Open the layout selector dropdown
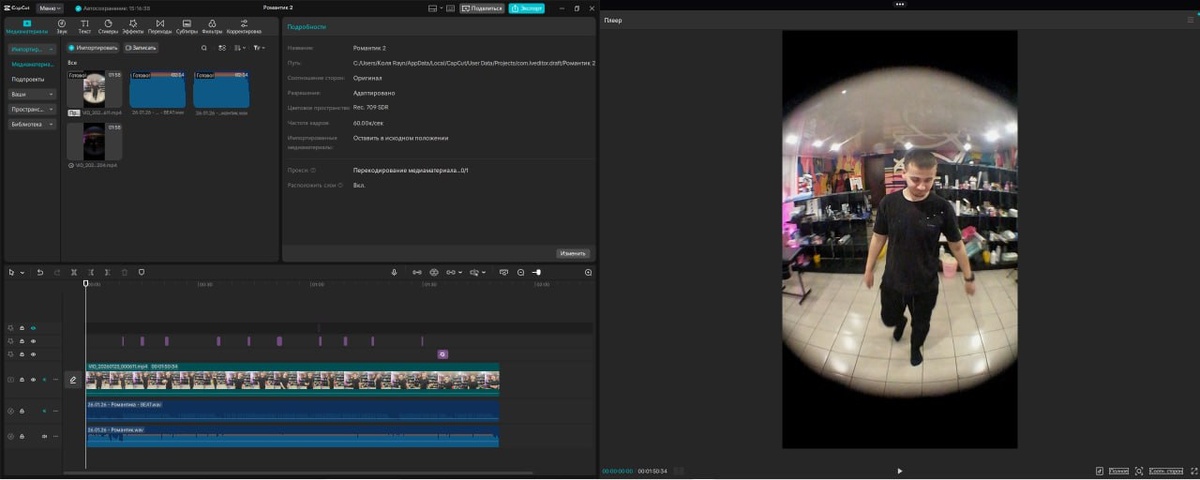The height and width of the screenshot is (480, 1200). [x=434, y=8]
